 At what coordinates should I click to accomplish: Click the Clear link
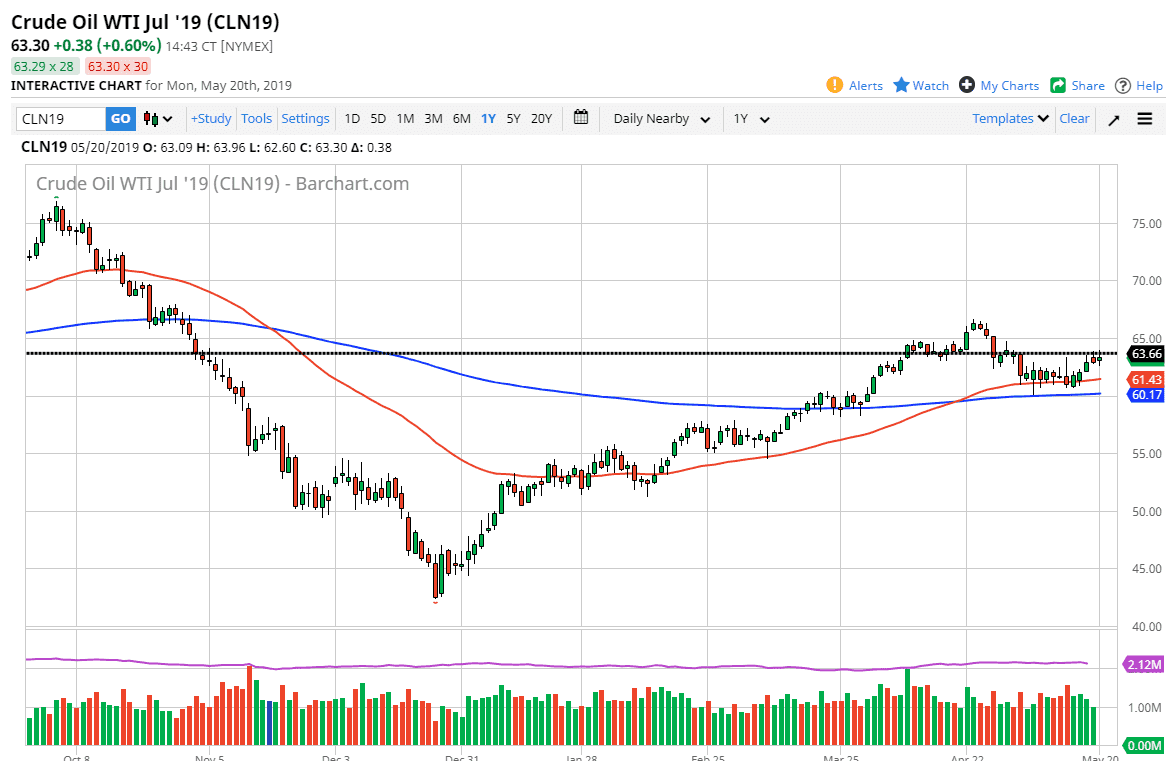1074,119
